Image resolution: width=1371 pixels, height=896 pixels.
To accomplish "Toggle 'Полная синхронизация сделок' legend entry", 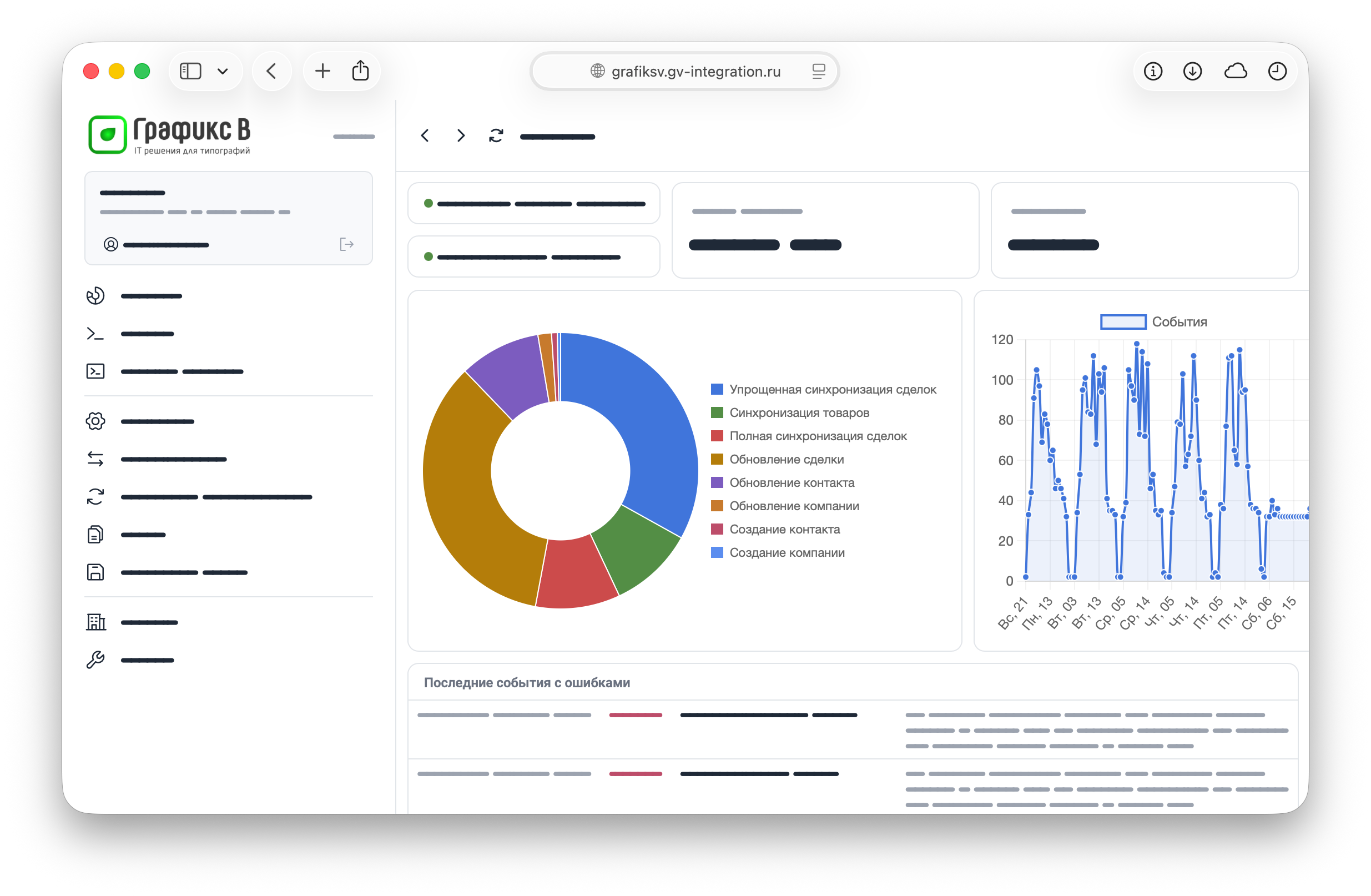I will point(809,436).
